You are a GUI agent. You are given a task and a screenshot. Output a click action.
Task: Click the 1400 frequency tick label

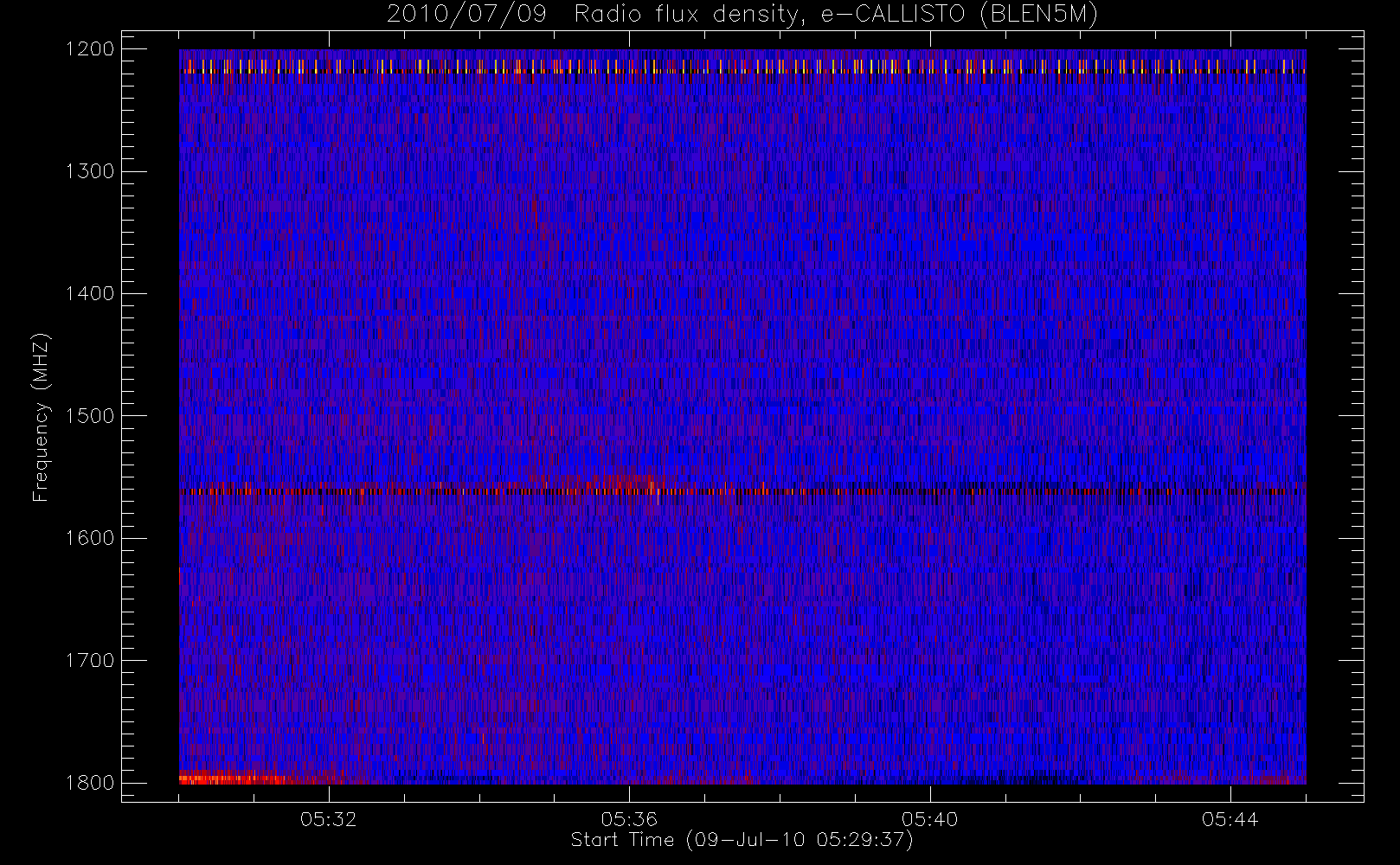[x=91, y=293]
